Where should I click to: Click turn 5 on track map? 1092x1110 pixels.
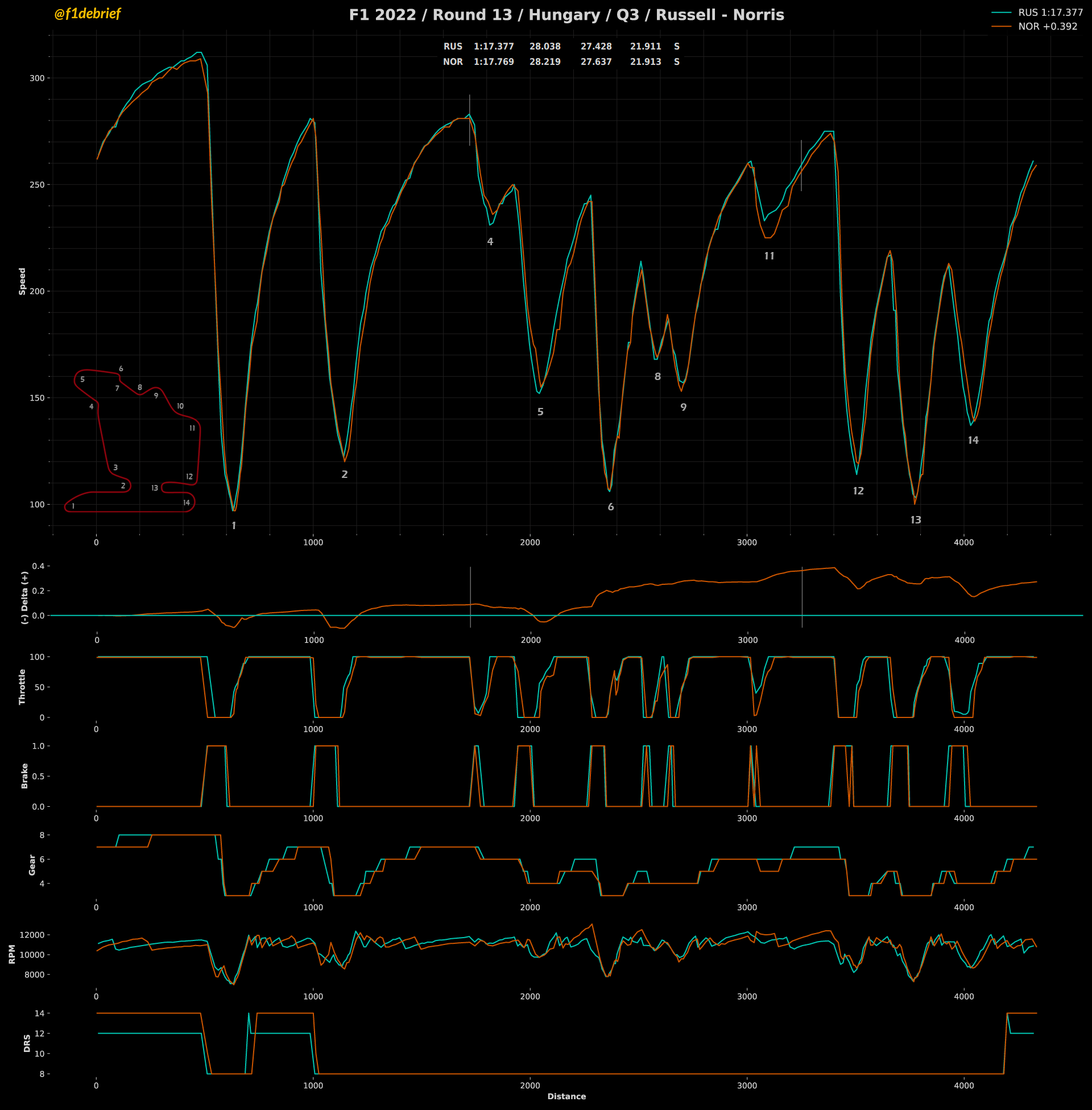coord(82,379)
